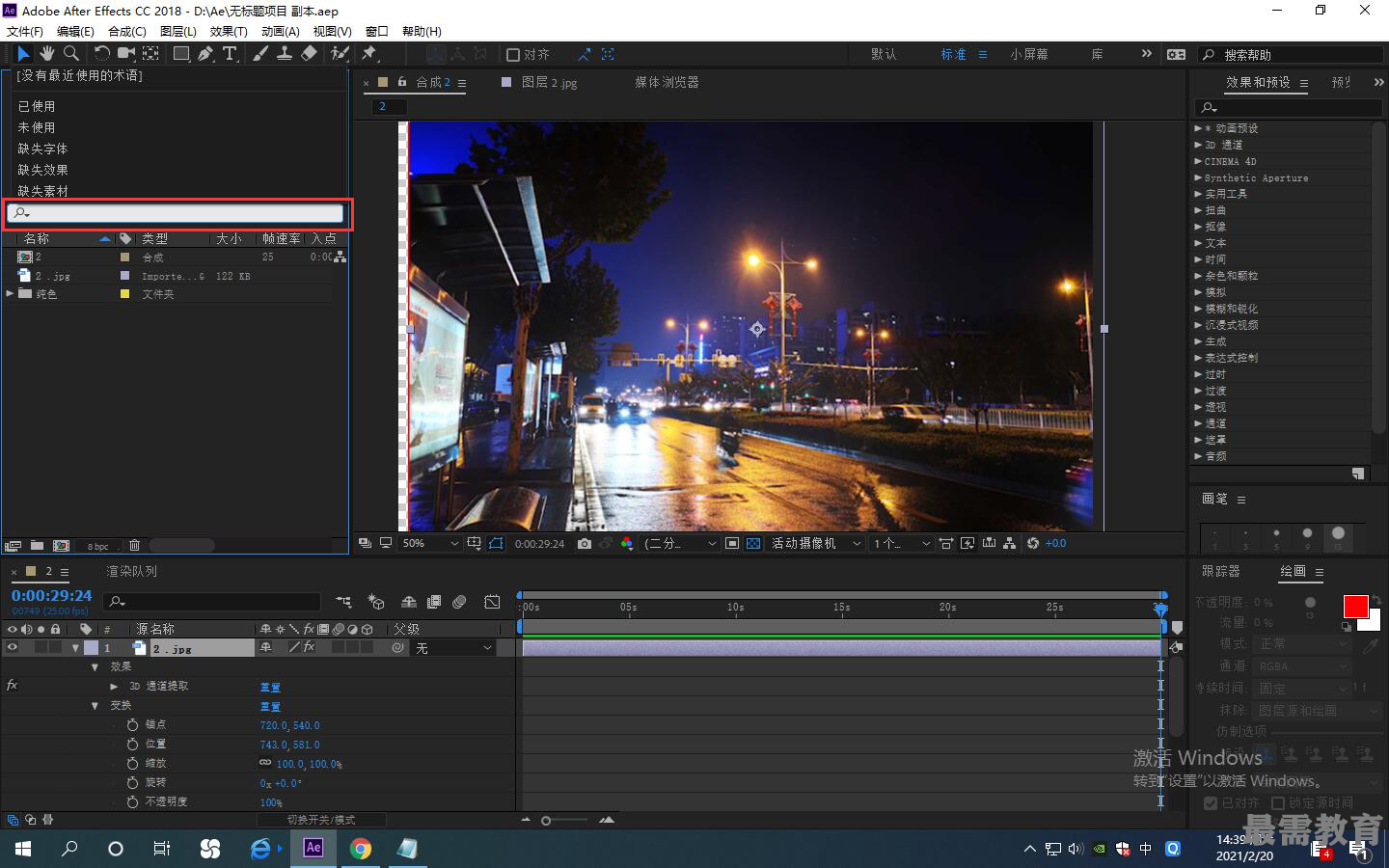Open the 50% magnification dropdown
Viewport: 1389px width, 868px height.
(x=430, y=544)
